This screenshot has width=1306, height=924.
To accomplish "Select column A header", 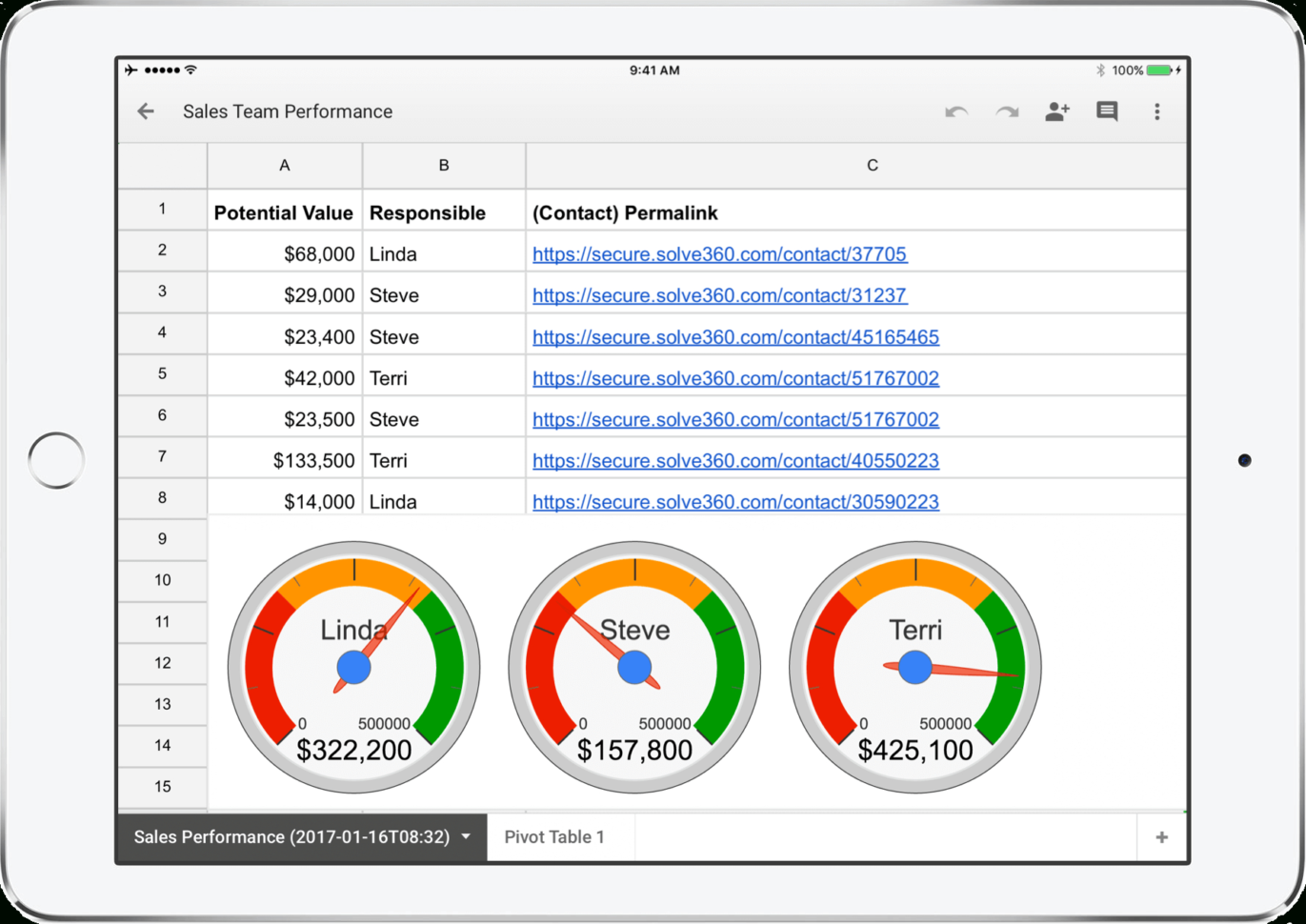I will [x=284, y=165].
